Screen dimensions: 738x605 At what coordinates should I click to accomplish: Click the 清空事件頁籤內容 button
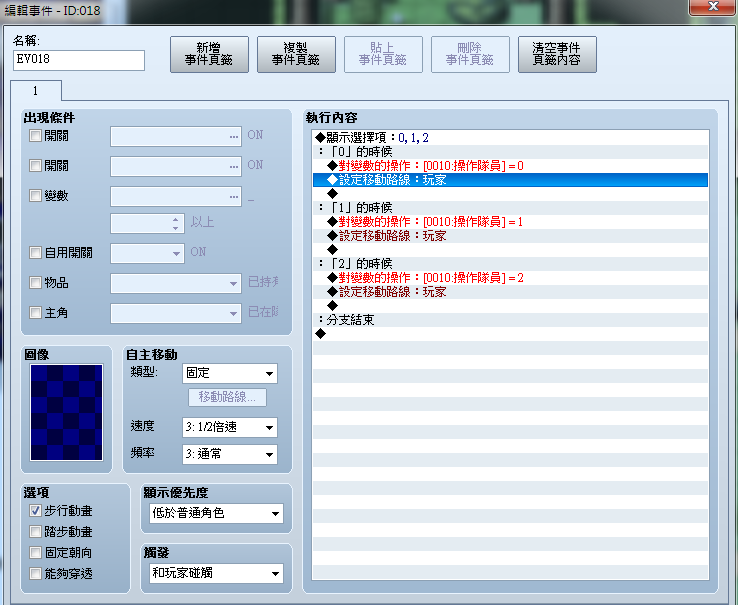click(x=557, y=54)
